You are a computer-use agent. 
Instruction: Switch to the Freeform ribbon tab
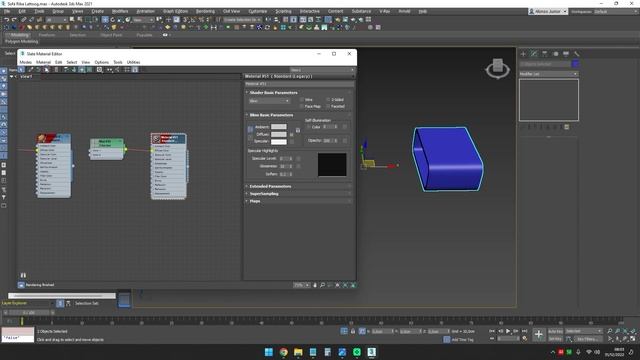coord(47,35)
